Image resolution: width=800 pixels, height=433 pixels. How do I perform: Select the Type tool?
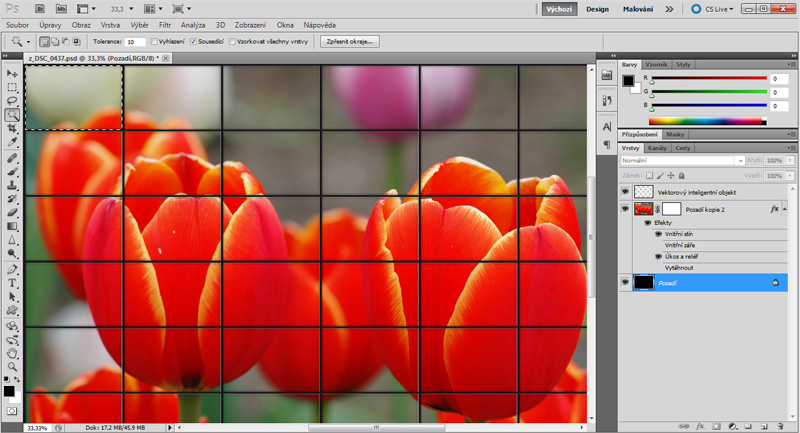pyautogui.click(x=12, y=283)
